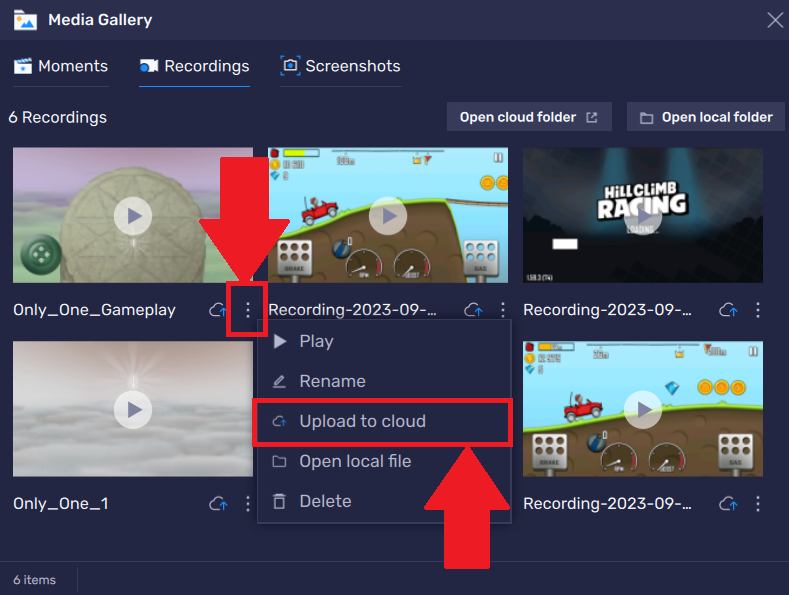Play the Only_One_Gameplay video thumbnail
789x595 pixels.
(133, 215)
